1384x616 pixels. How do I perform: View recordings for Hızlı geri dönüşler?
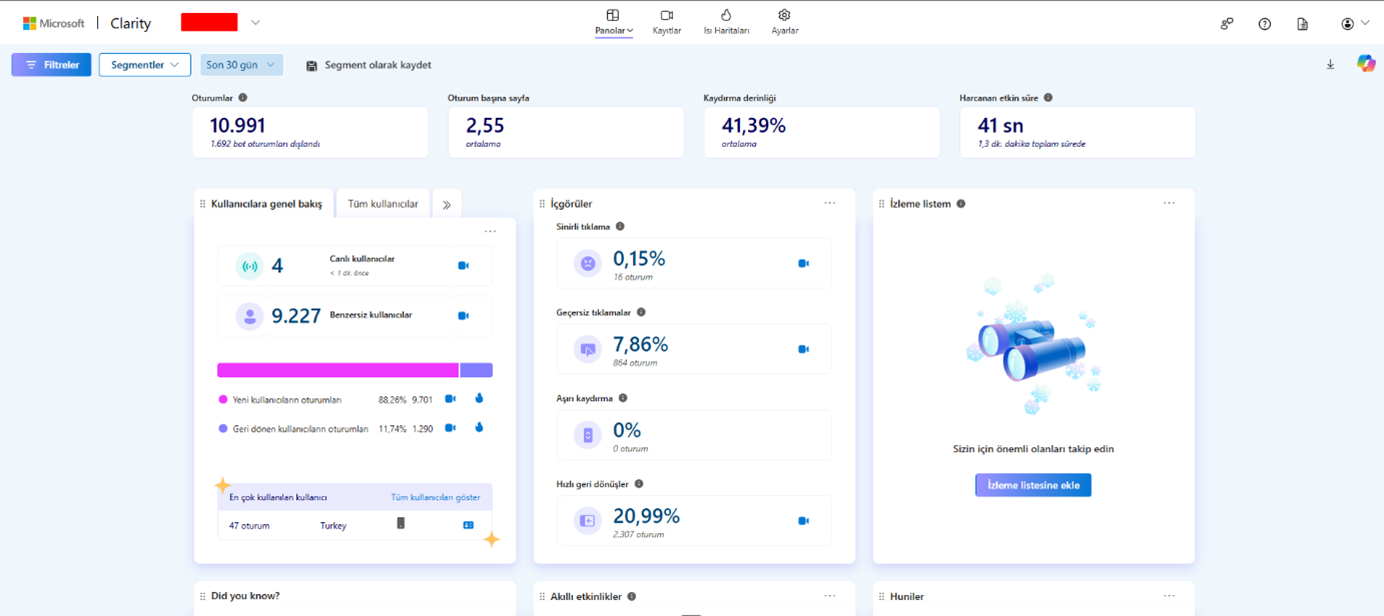point(803,521)
